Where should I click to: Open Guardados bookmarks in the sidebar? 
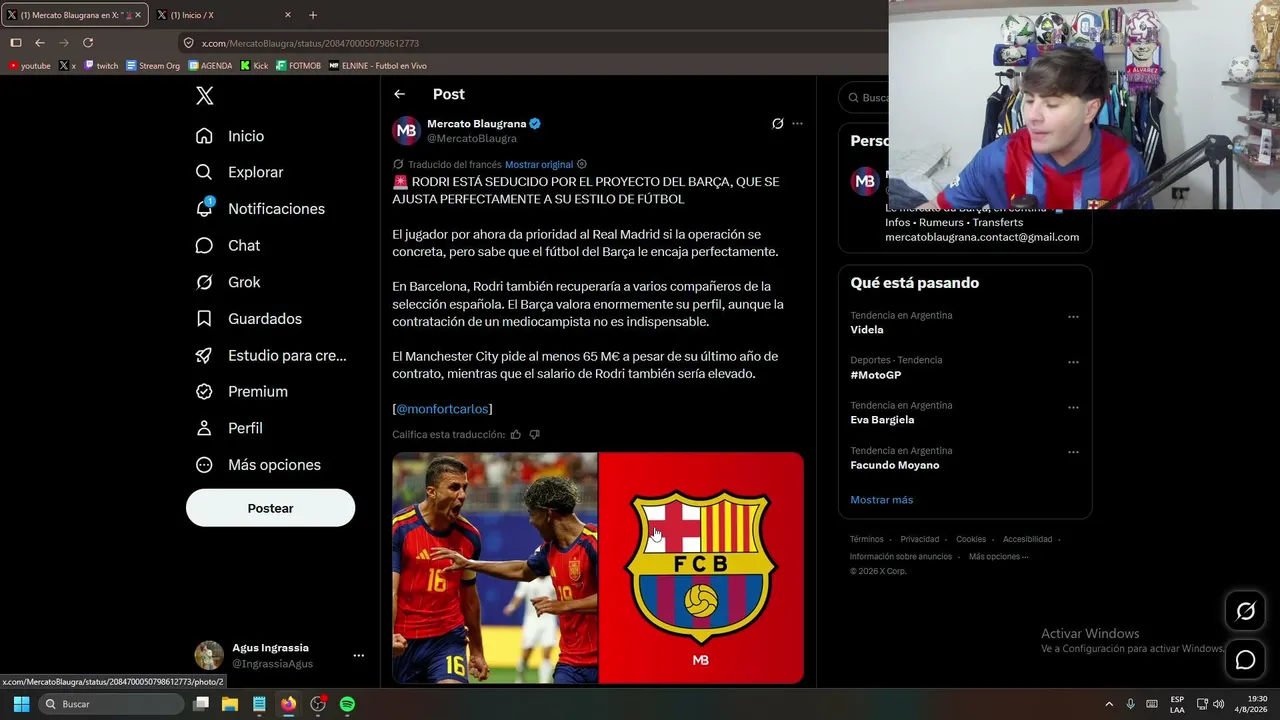(x=249, y=319)
